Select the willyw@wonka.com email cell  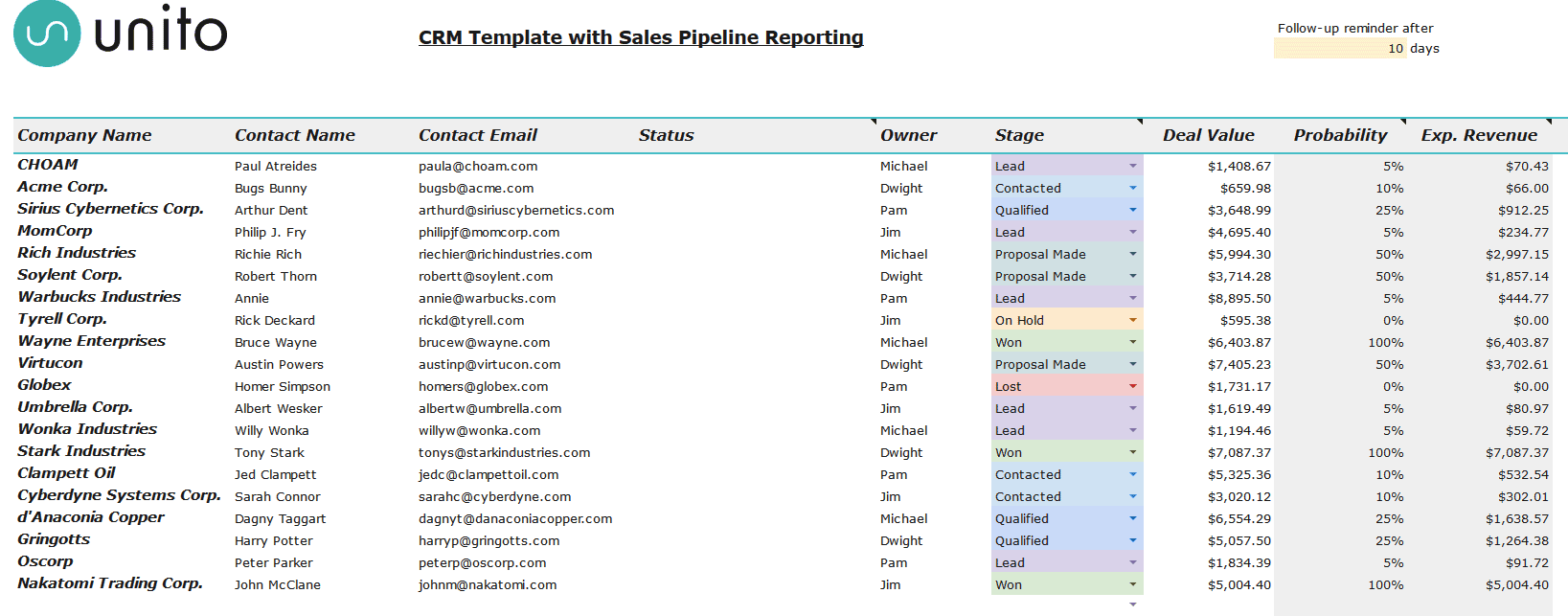[x=479, y=430]
